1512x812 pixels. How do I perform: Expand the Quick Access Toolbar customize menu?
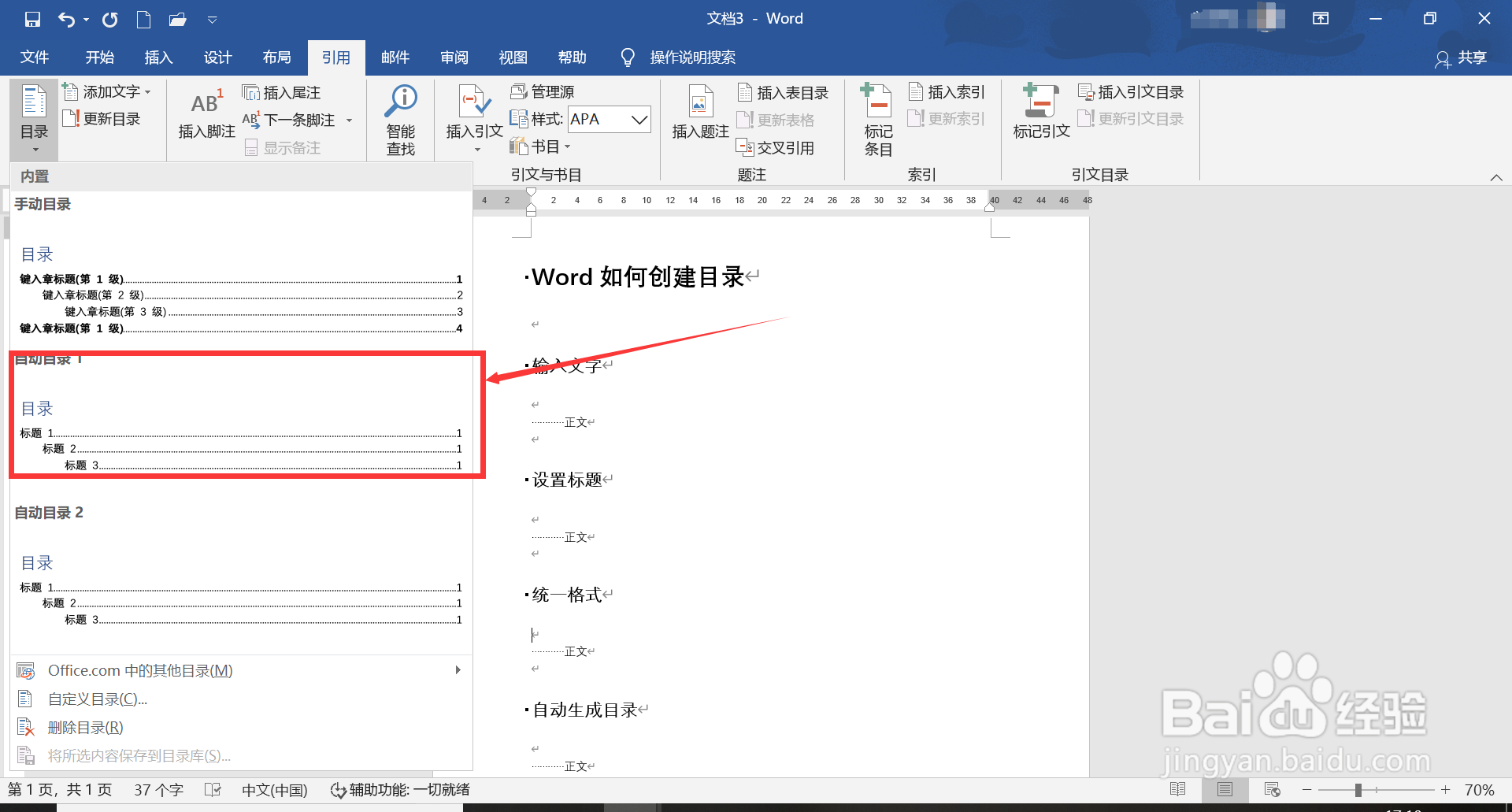[x=213, y=20]
